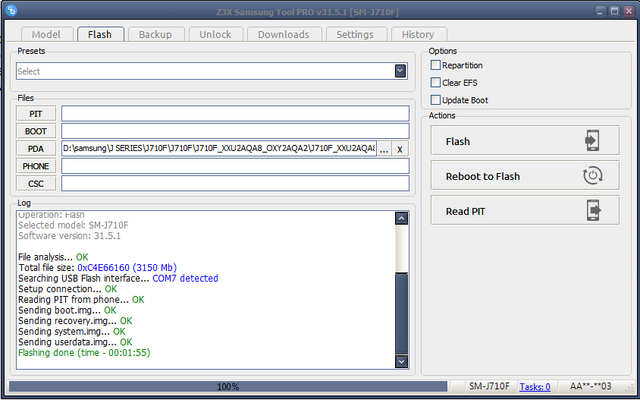This screenshot has height=400, width=640.
Task: Click the power-cycle icon on Reboot to Flash
Action: point(593,176)
